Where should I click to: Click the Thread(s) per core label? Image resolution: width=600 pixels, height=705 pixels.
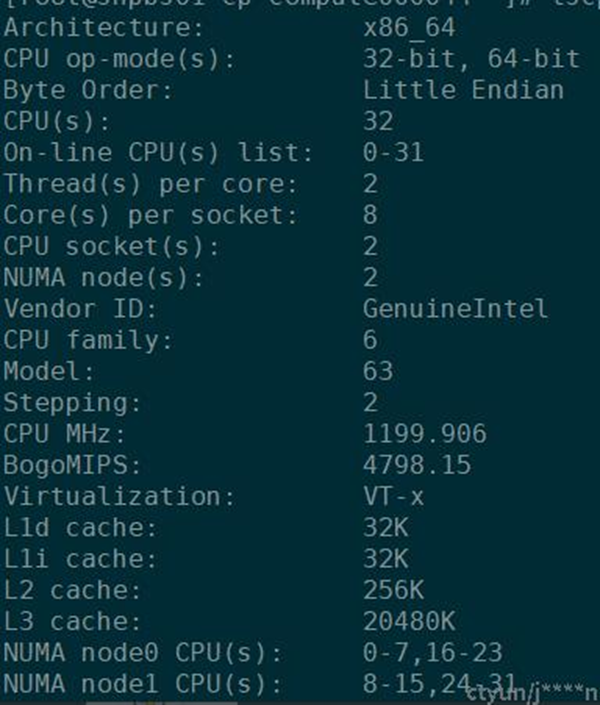(151, 184)
